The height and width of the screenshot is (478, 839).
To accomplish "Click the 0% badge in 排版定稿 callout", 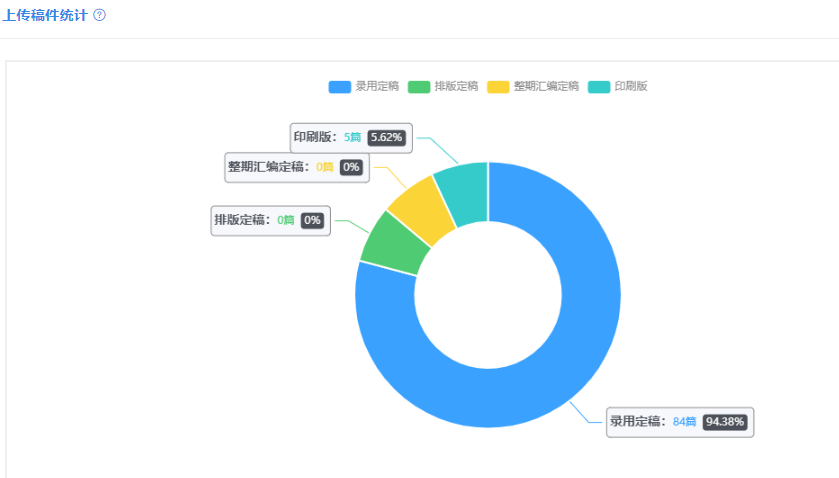I will [x=313, y=220].
